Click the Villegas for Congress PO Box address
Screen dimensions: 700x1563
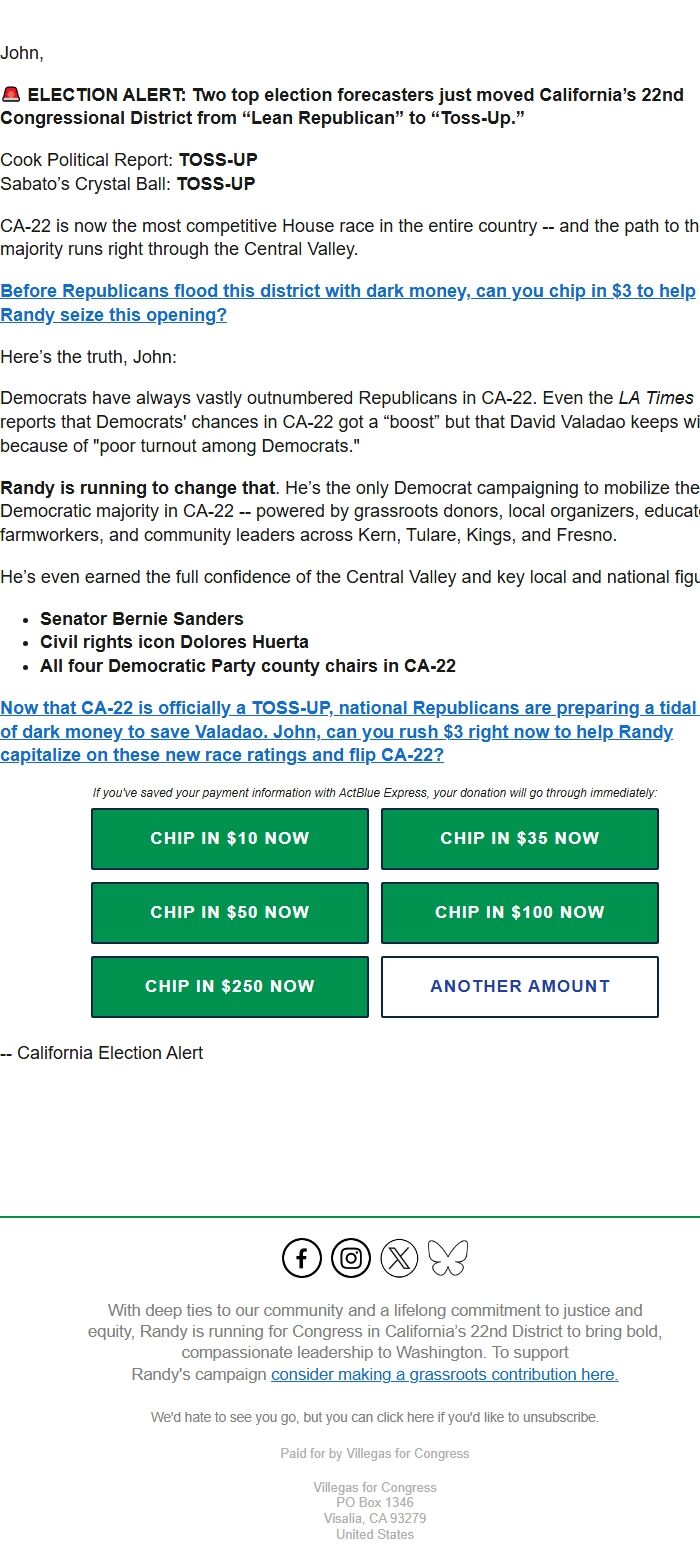375,1502
